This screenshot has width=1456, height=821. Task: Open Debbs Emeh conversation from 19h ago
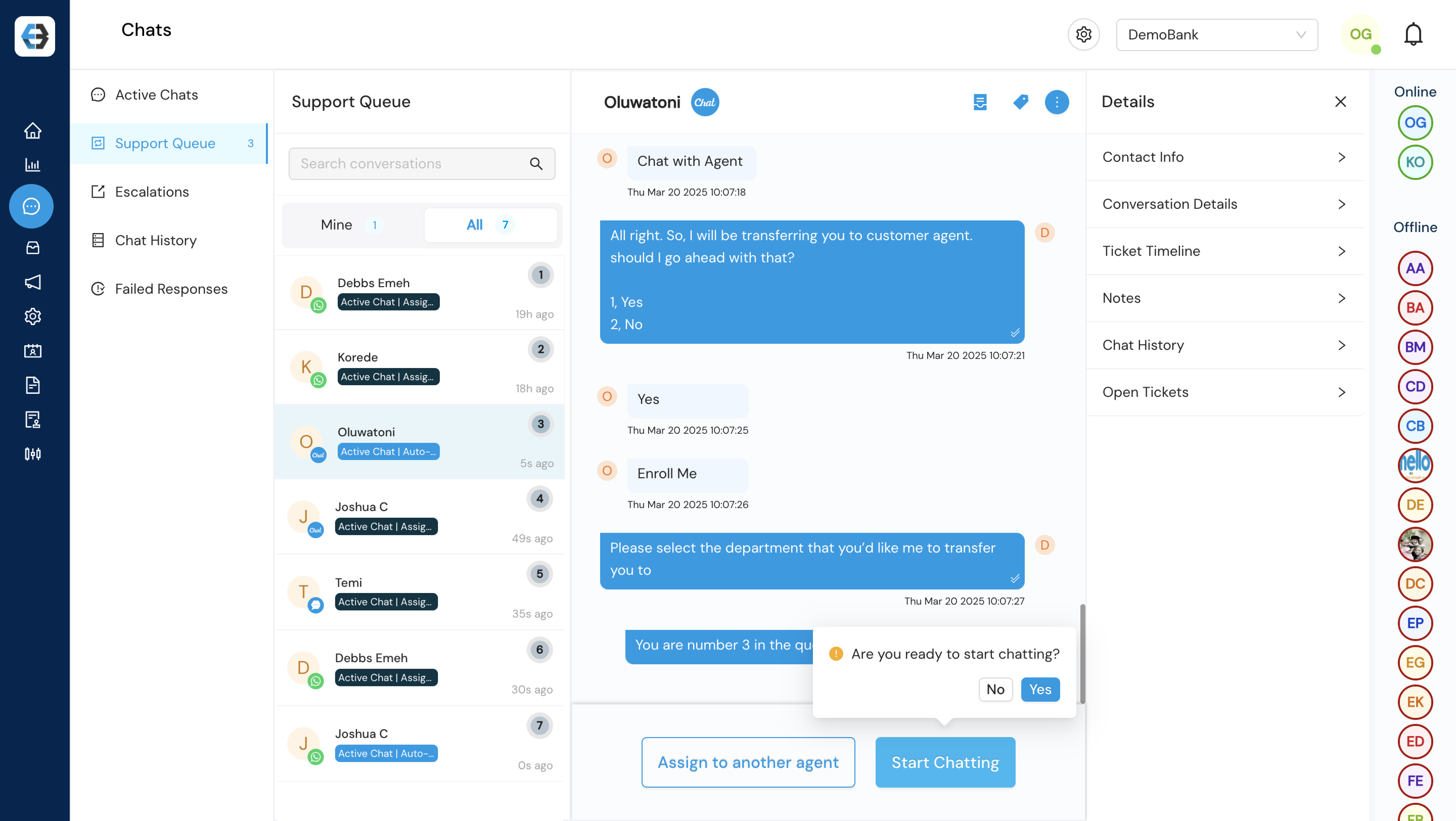(419, 293)
